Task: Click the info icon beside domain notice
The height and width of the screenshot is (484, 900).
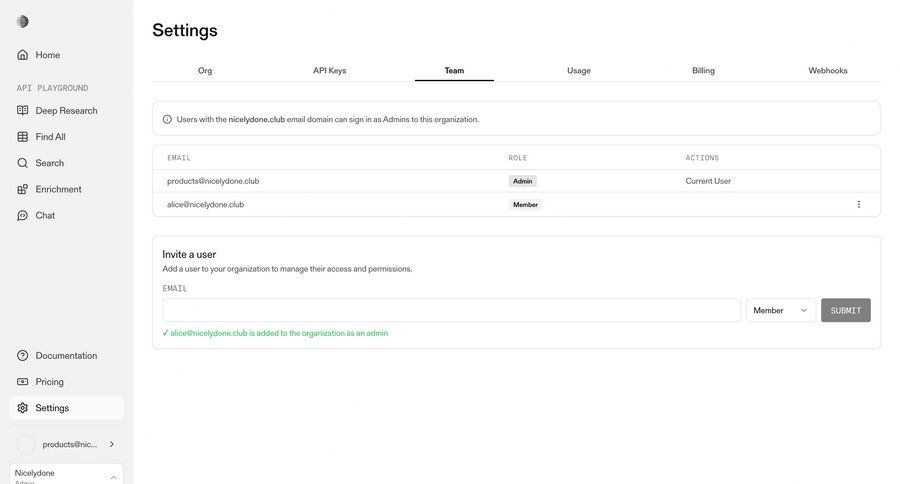Action: coord(168,119)
